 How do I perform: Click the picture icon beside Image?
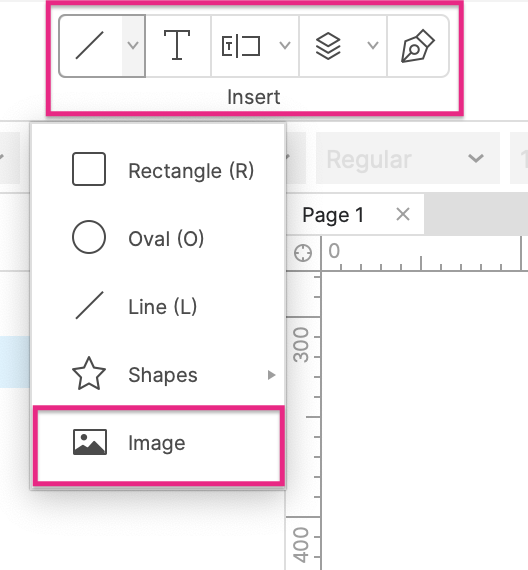point(90,442)
